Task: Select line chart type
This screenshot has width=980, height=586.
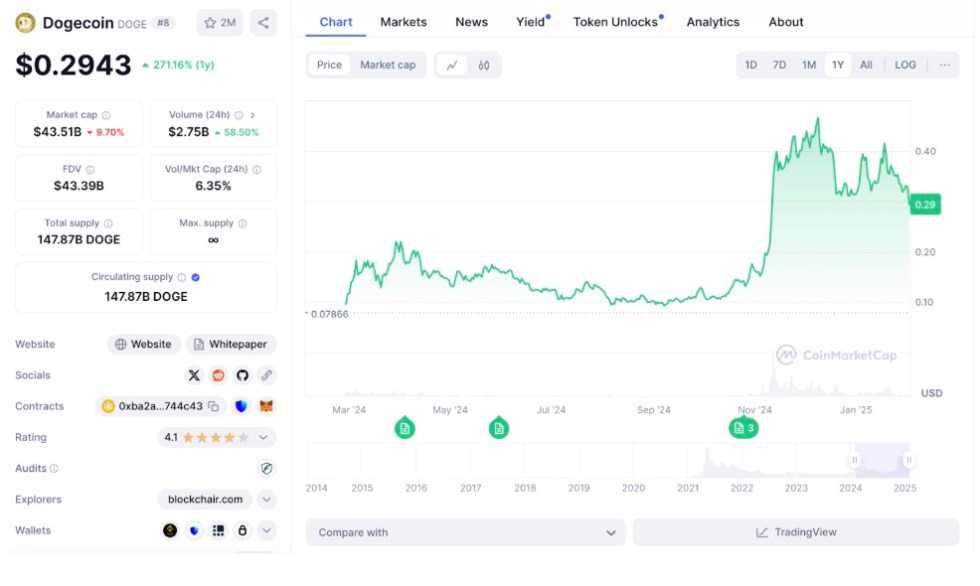Action: click(x=452, y=65)
